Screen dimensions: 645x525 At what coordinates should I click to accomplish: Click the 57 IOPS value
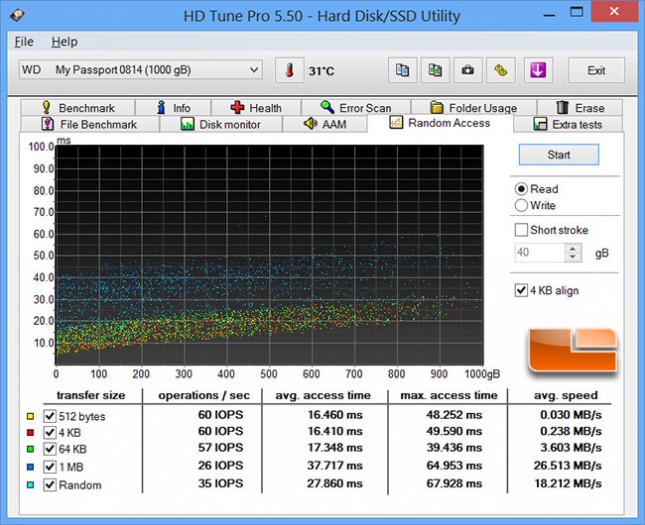click(x=220, y=447)
